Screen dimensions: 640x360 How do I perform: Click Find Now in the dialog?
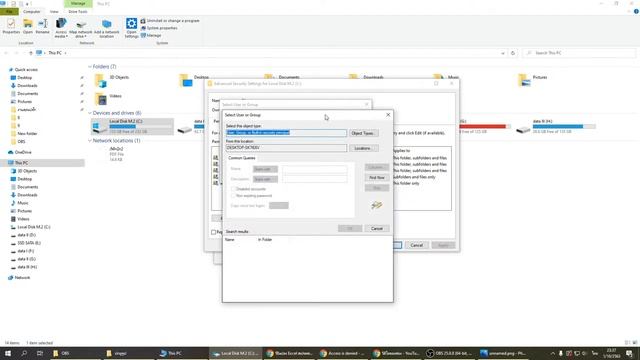(x=377, y=178)
